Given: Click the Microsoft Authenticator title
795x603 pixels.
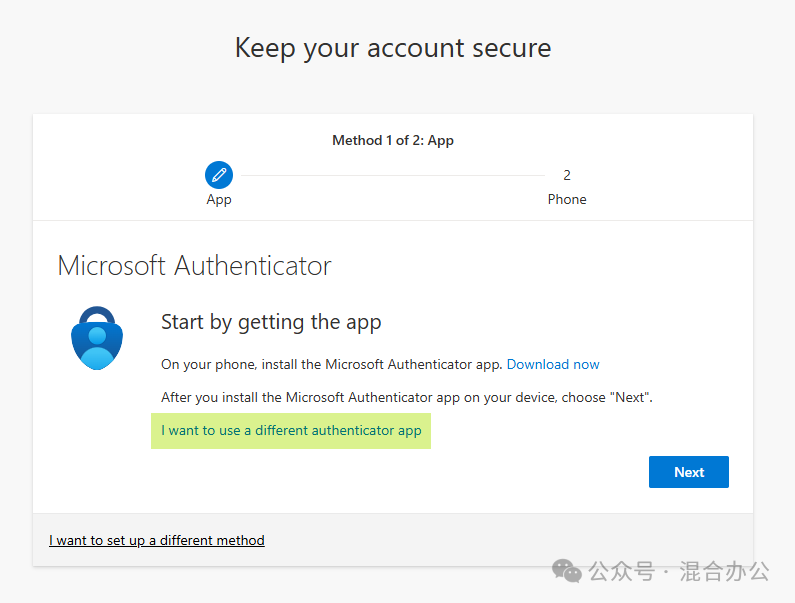Looking at the screenshot, I should (194, 266).
